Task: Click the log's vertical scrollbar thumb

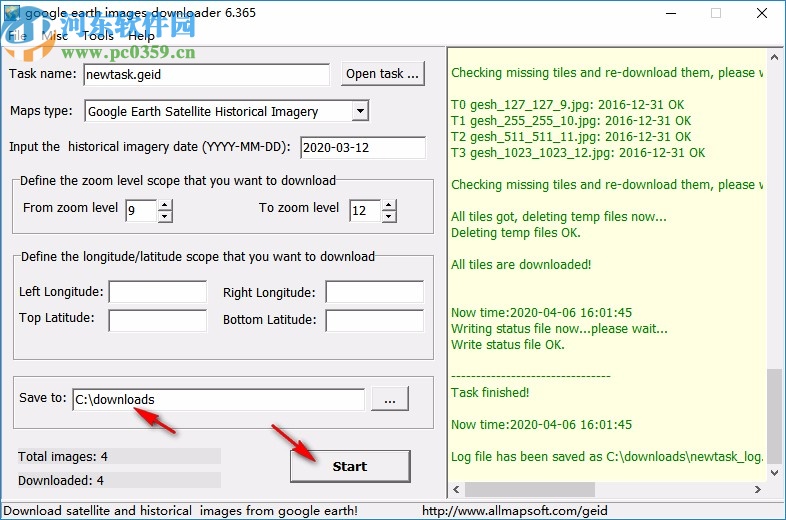Action: click(x=774, y=416)
